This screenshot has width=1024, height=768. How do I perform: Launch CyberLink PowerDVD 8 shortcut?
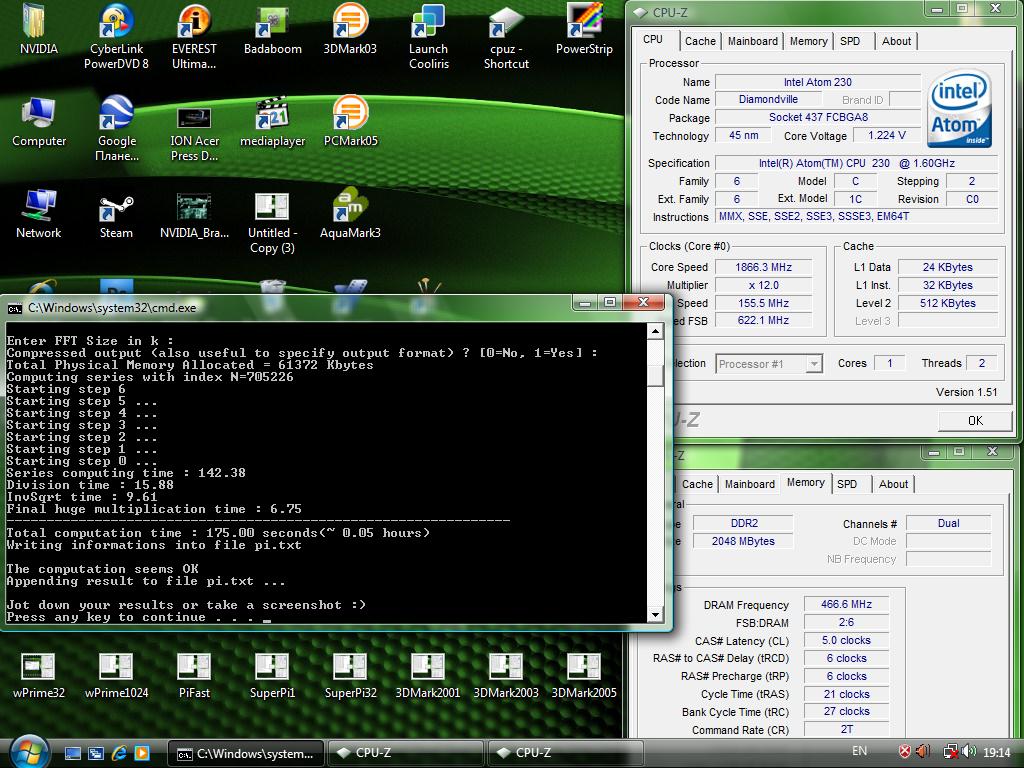pyautogui.click(x=116, y=37)
